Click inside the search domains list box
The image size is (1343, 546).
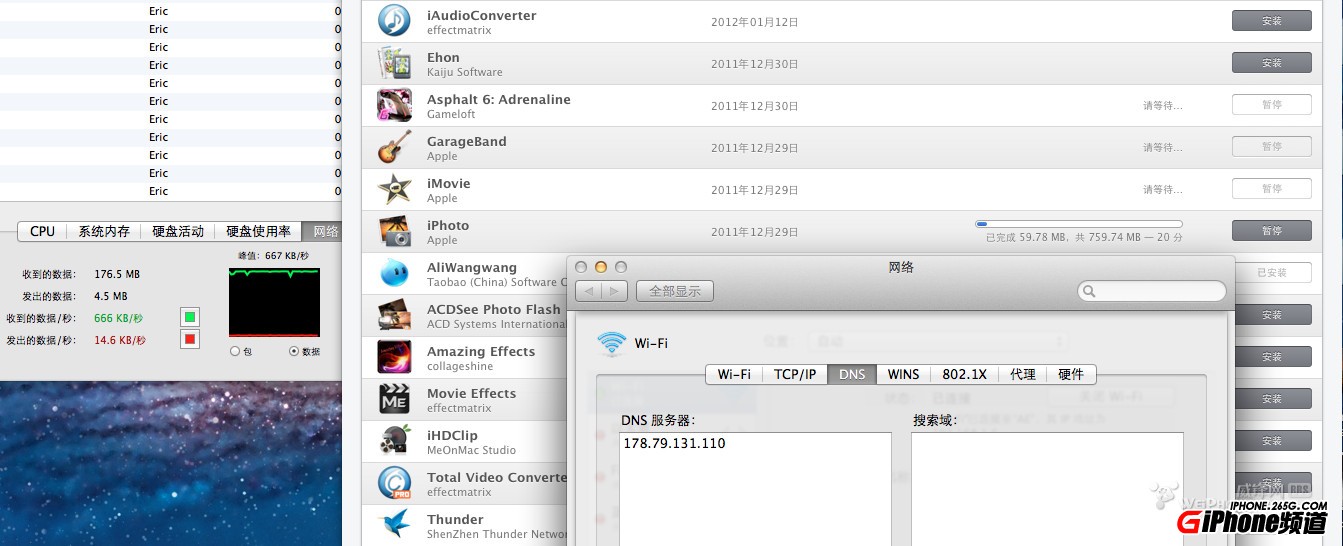click(1047, 489)
